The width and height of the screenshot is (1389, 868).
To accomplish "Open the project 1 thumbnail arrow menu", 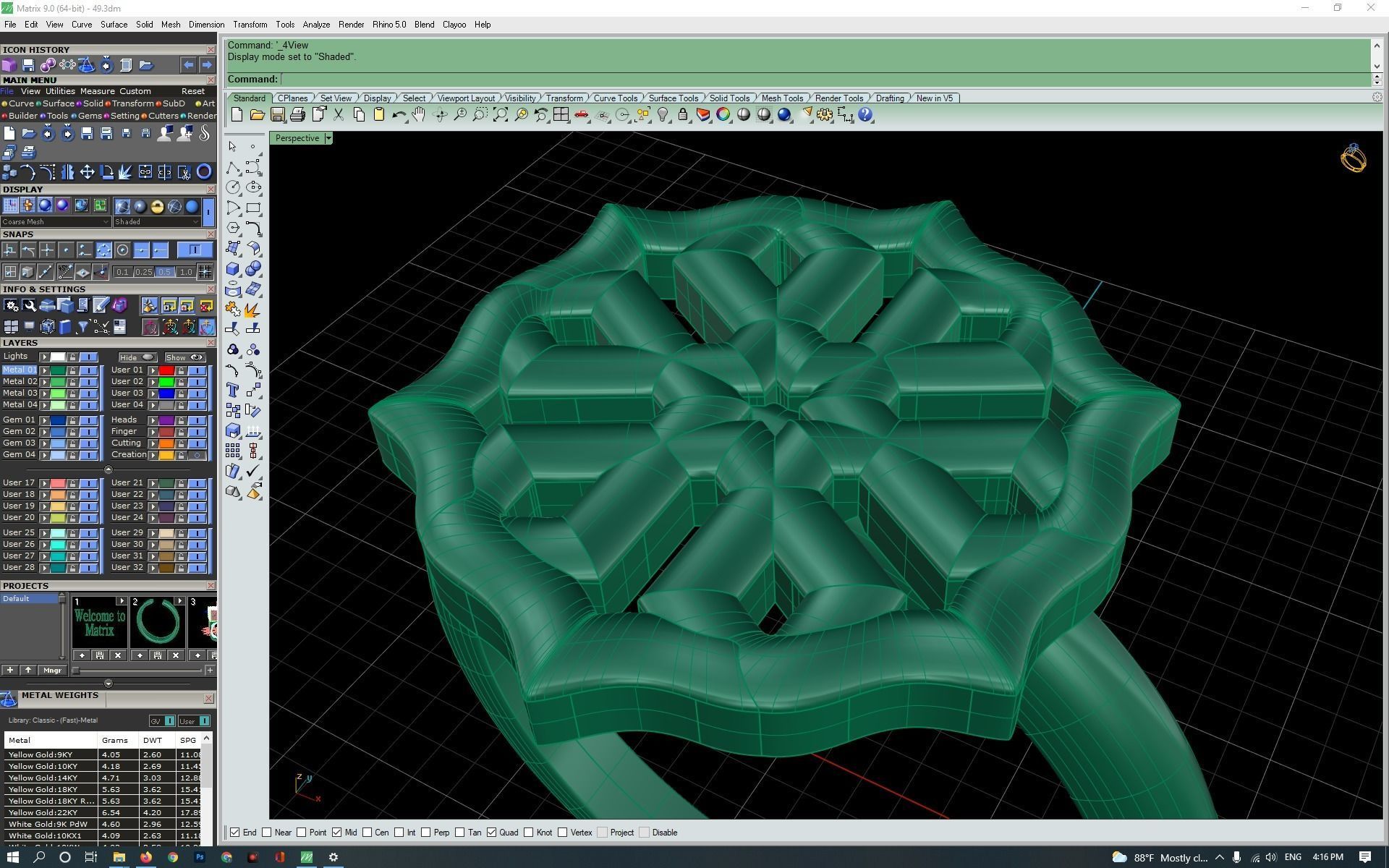I will pyautogui.click(x=121, y=601).
